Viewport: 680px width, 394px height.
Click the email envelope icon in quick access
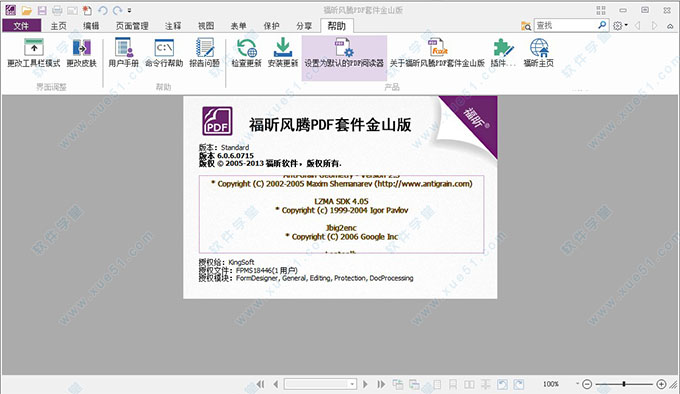[x=72, y=10]
